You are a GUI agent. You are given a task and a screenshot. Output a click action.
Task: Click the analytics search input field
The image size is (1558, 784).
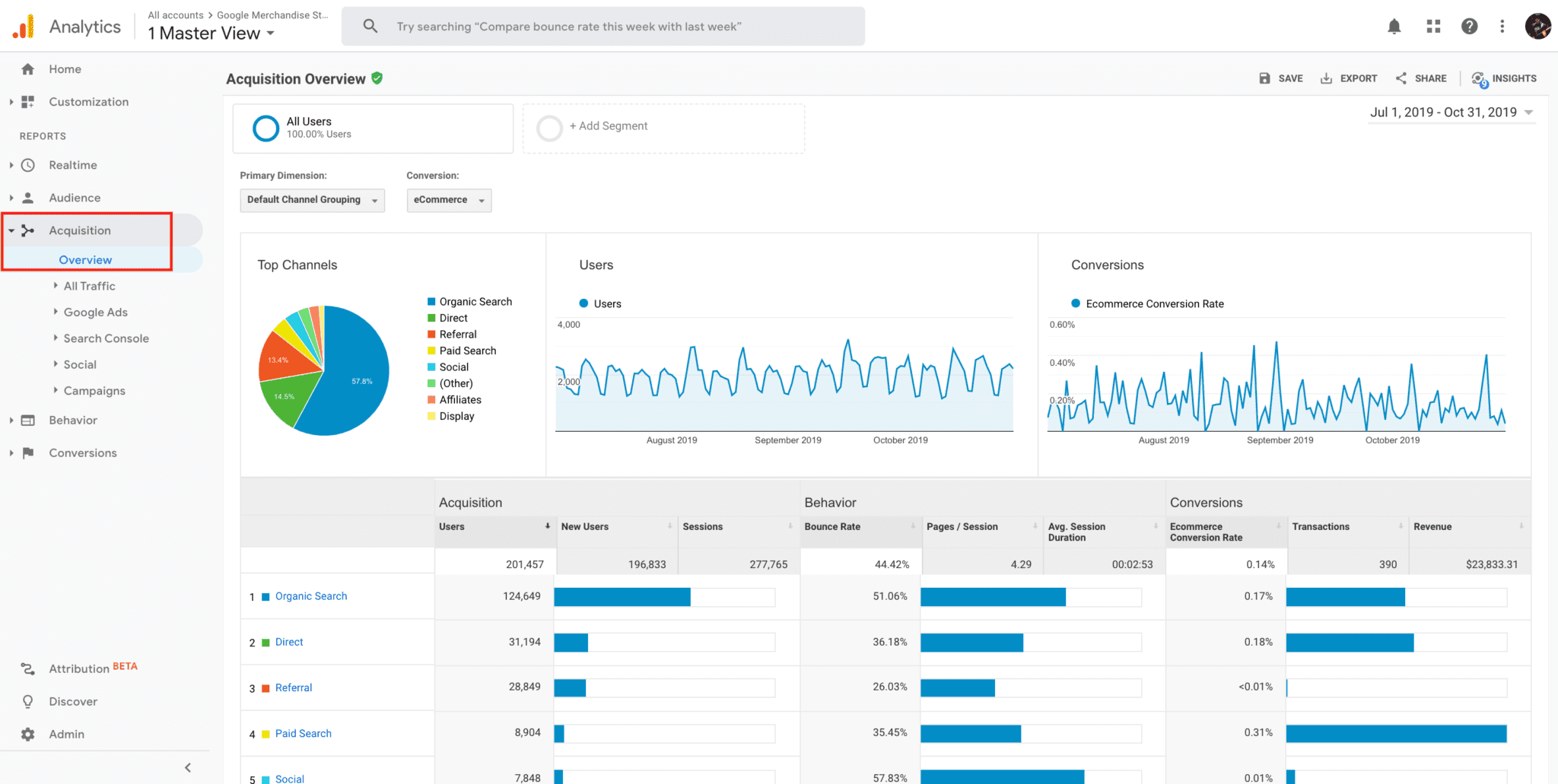pyautogui.click(x=603, y=27)
